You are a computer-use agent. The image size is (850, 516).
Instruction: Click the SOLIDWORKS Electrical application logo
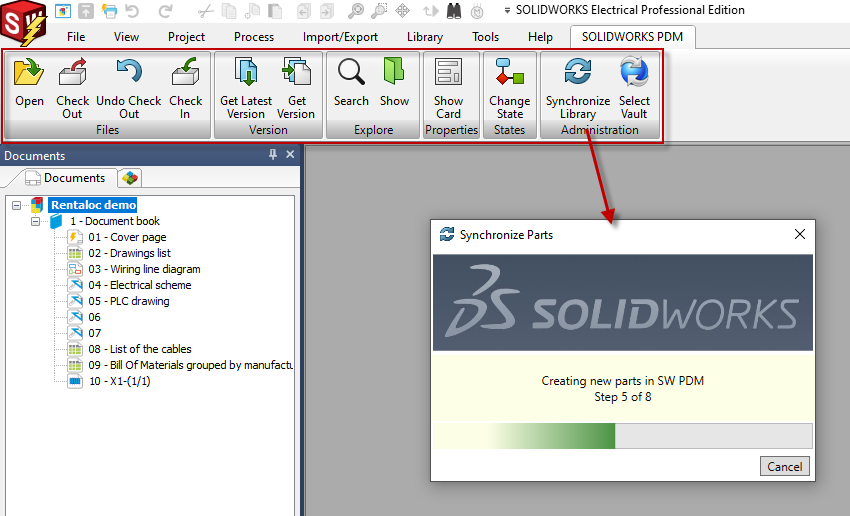click(24, 23)
